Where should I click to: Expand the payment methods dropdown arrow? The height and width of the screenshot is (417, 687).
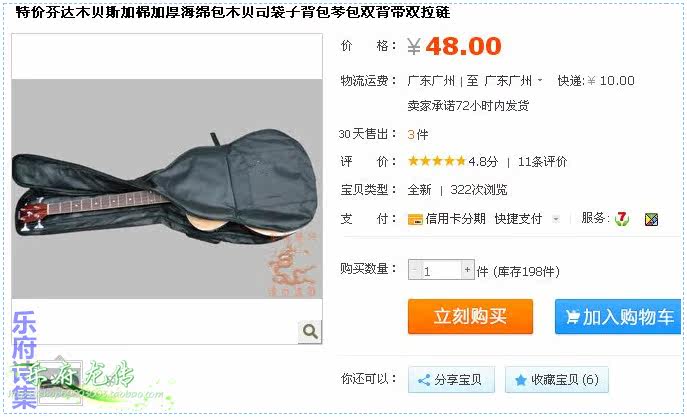556,218
